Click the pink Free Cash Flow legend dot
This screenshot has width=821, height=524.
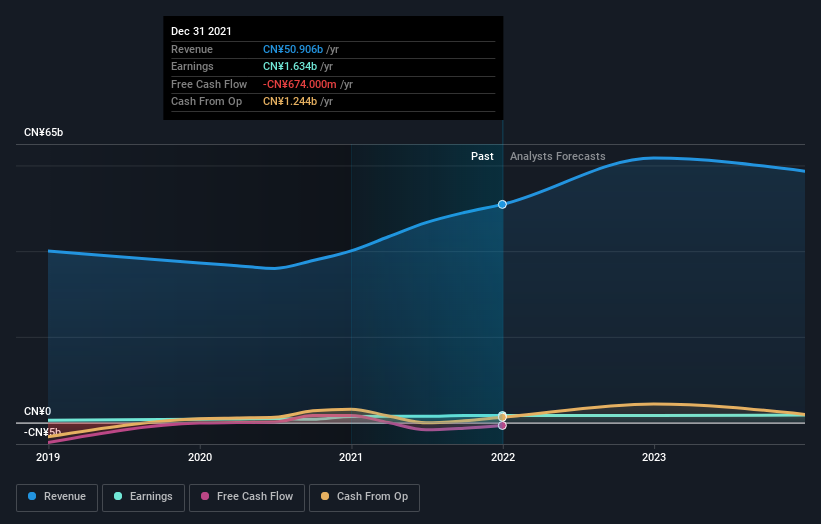205,496
